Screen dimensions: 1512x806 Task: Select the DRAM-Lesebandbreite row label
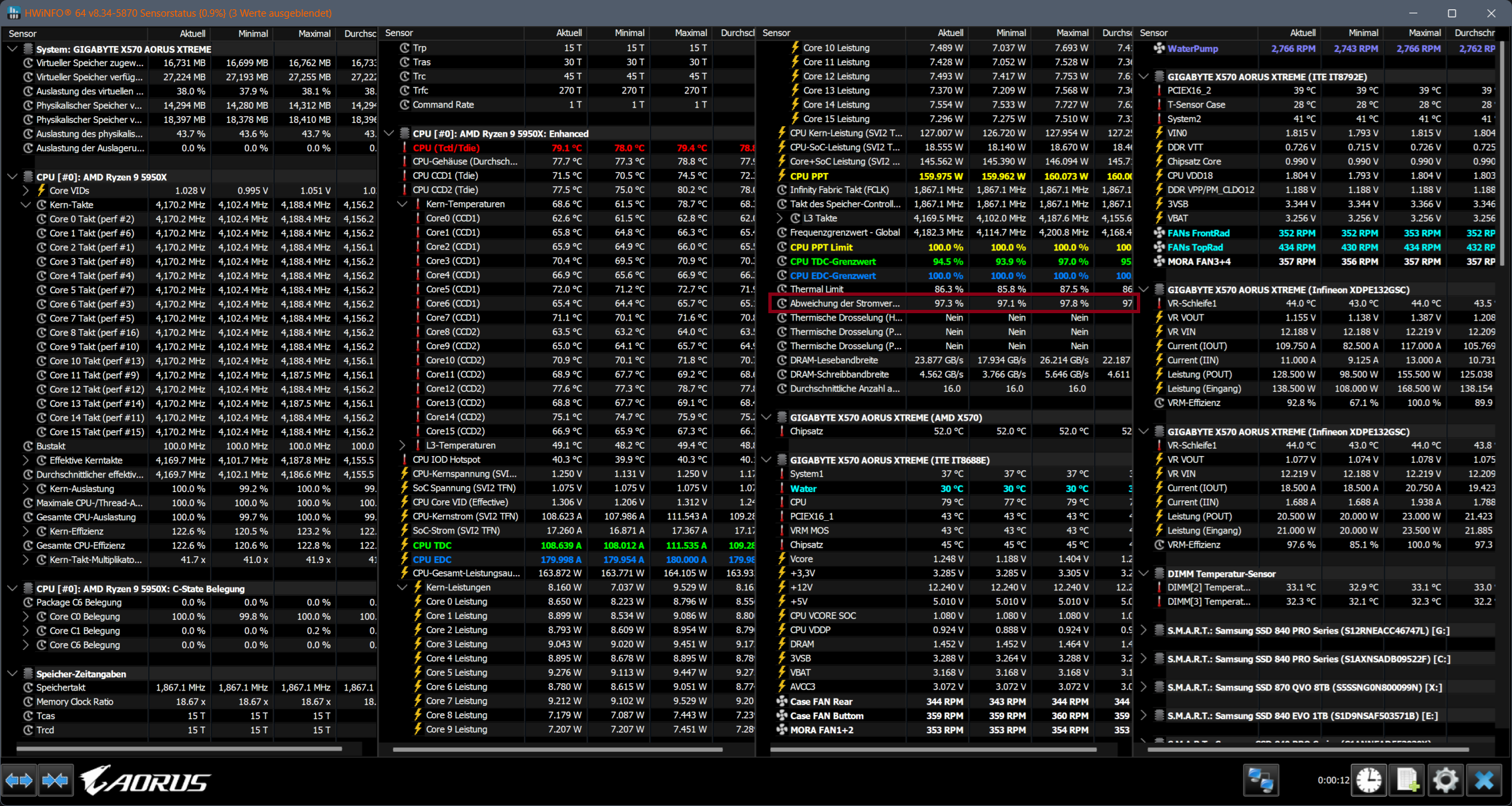pyautogui.click(x=834, y=361)
